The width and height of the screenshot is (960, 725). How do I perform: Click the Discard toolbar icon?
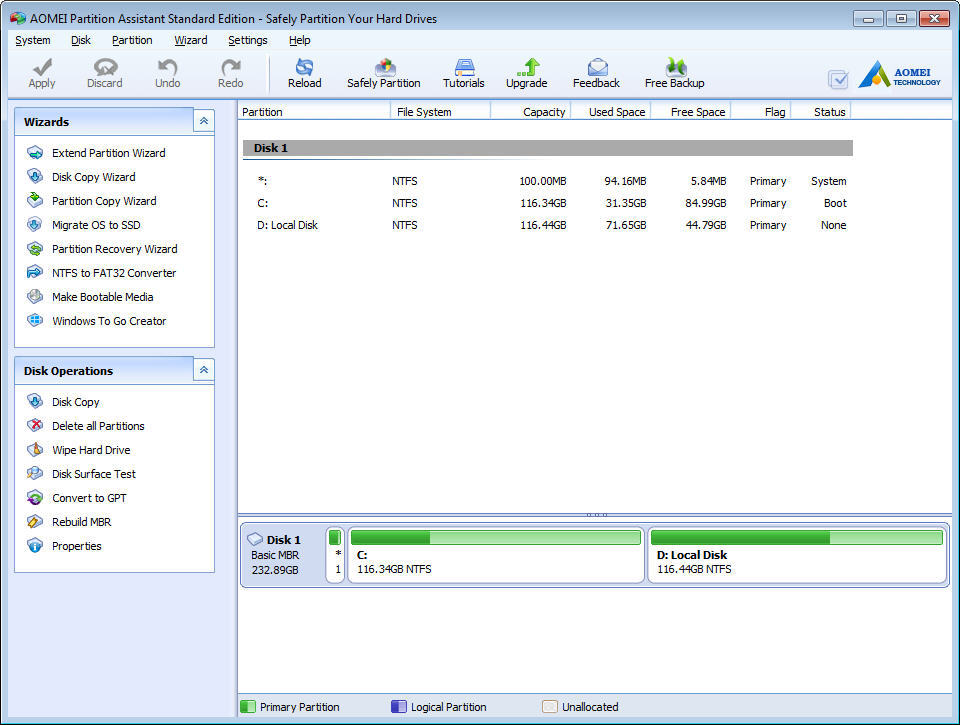tap(105, 67)
